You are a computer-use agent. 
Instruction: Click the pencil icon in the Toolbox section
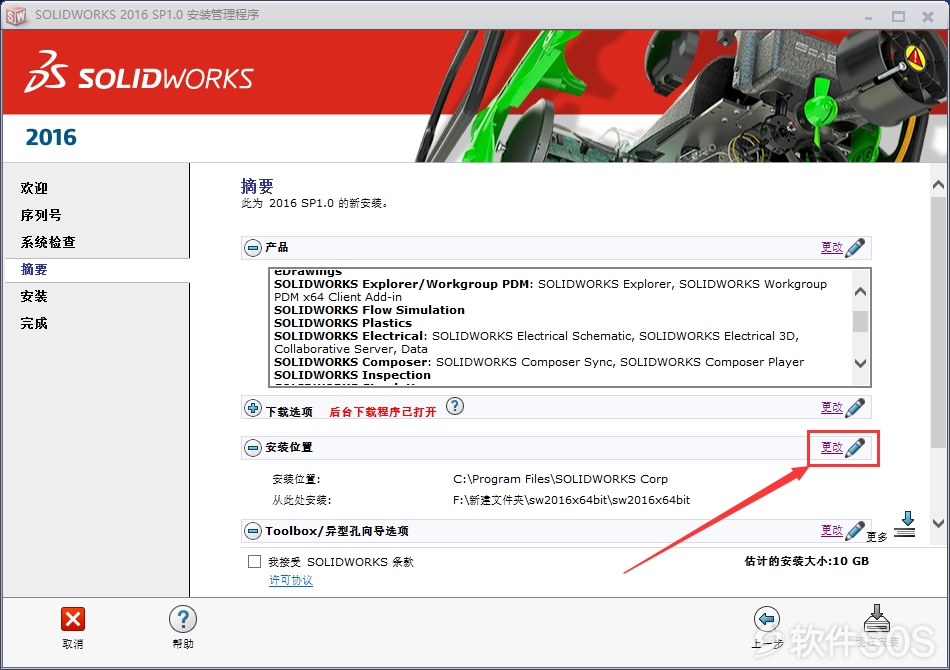point(855,531)
